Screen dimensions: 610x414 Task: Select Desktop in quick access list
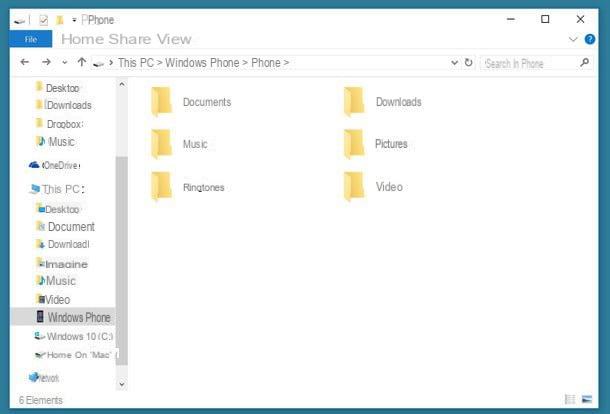pyautogui.click(x=57, y=88)
